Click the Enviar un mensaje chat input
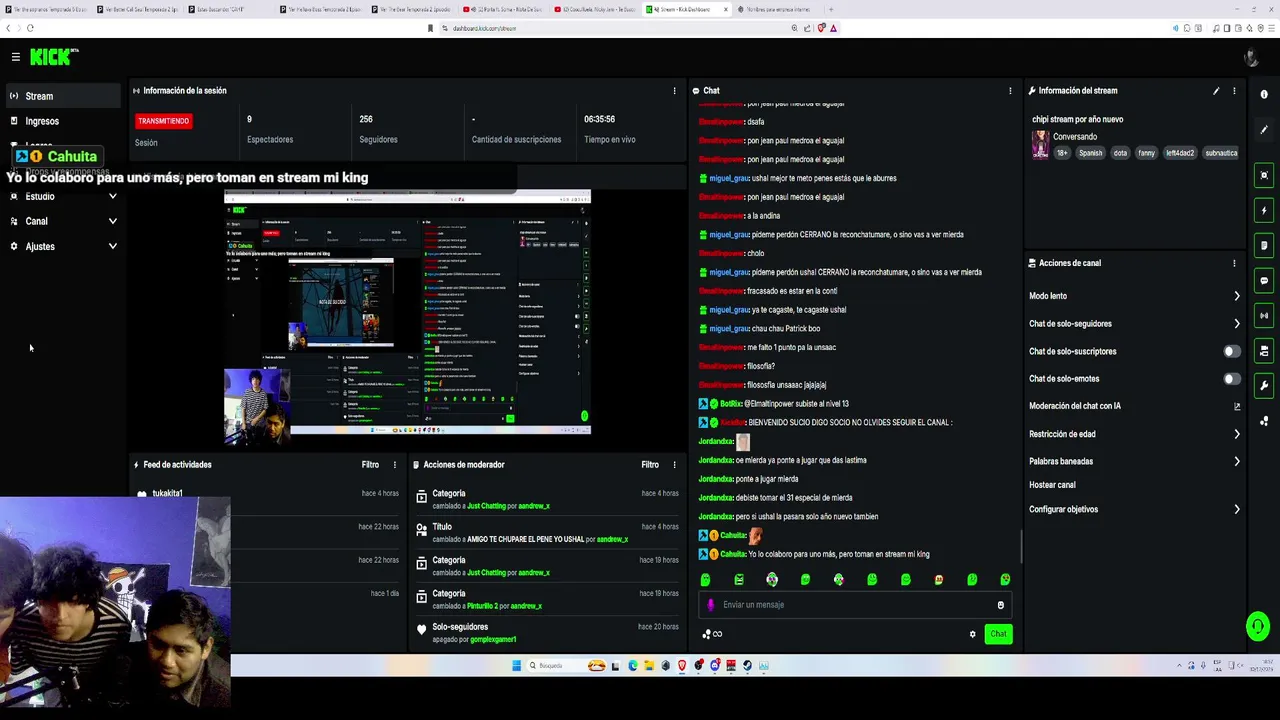 855,605
